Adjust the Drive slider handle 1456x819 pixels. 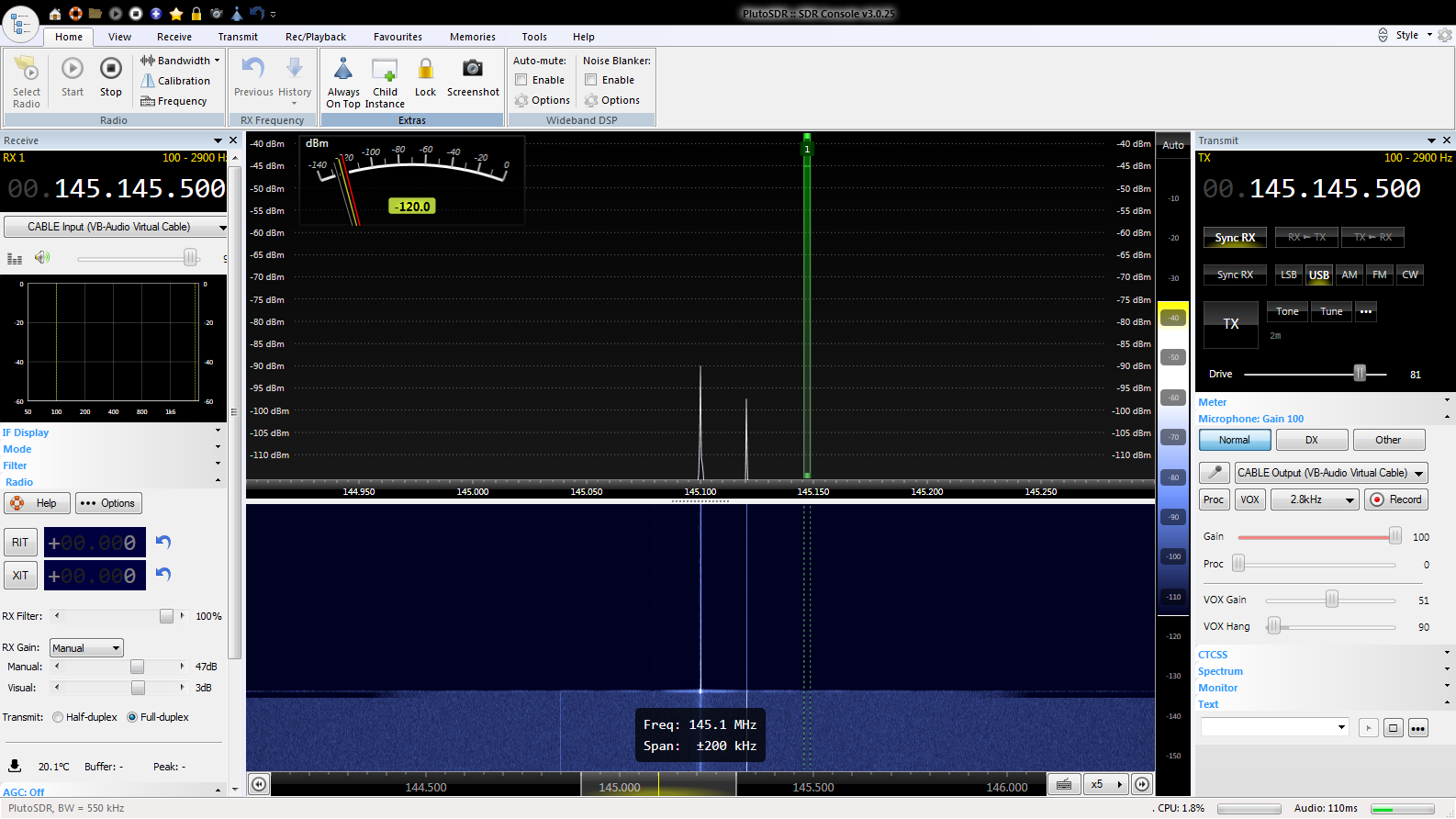point(1360,374)
